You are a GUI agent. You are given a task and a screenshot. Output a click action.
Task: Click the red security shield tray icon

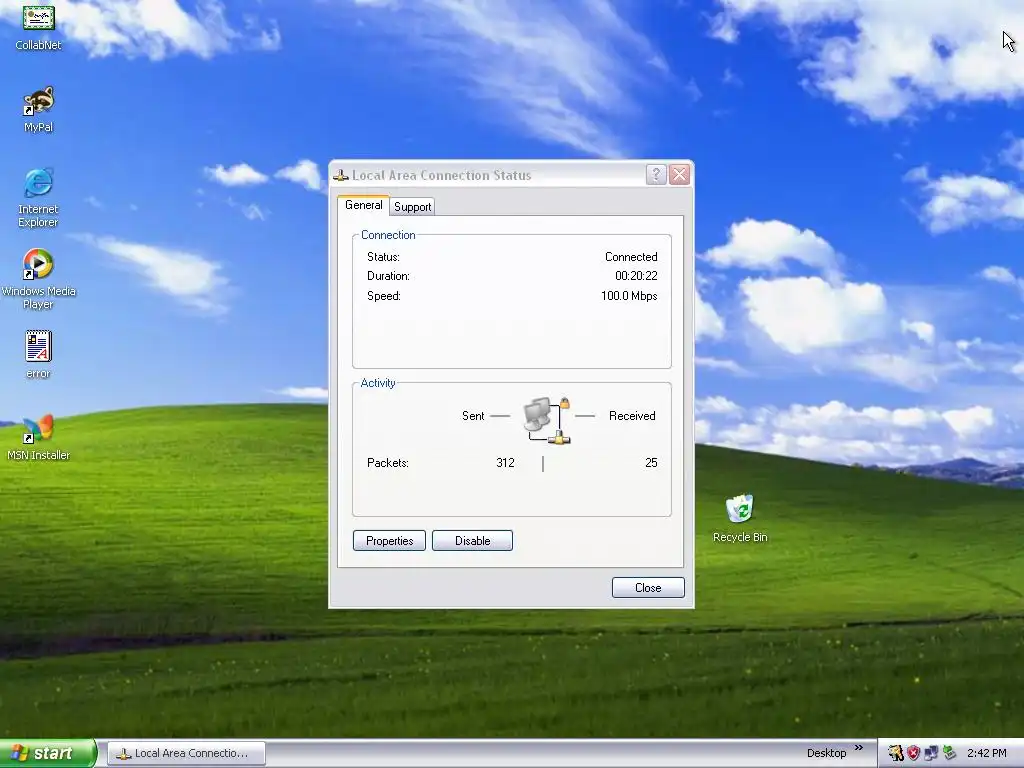pyautogui.click(x=913, y=753)
